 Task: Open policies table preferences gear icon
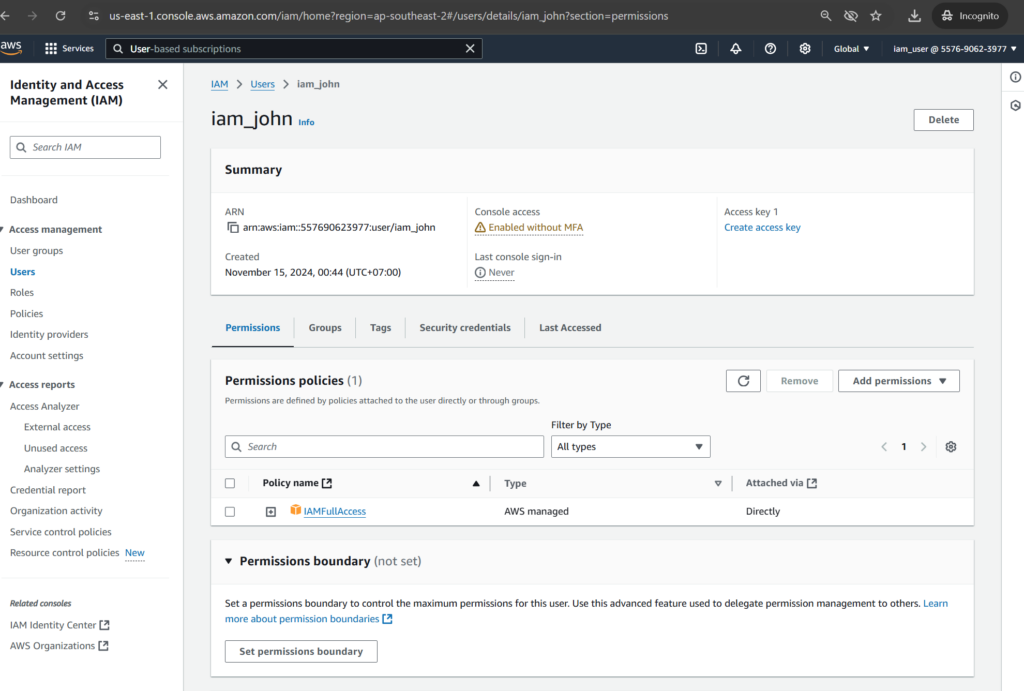pos(951,447)
